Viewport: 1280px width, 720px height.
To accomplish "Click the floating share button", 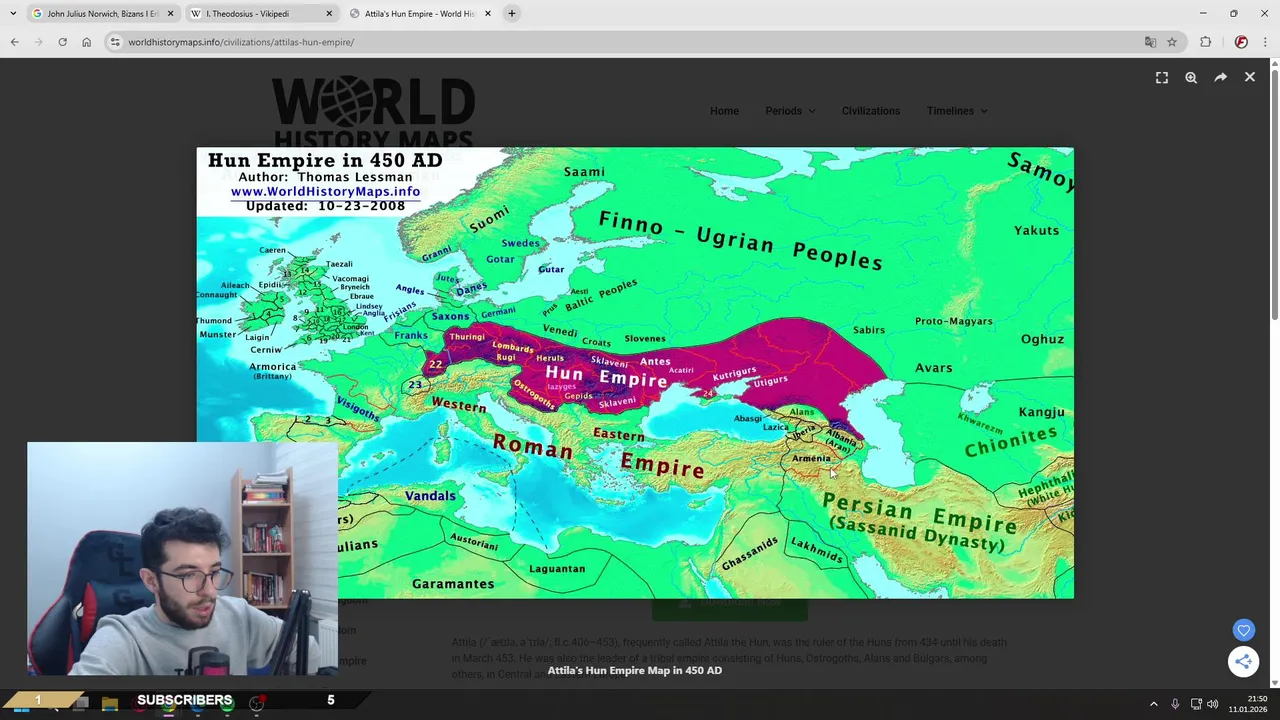I will point(1243,662).
